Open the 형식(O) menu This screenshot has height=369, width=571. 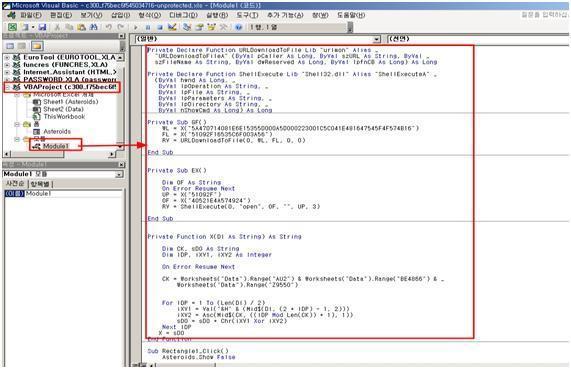click(x=150, y=15)
